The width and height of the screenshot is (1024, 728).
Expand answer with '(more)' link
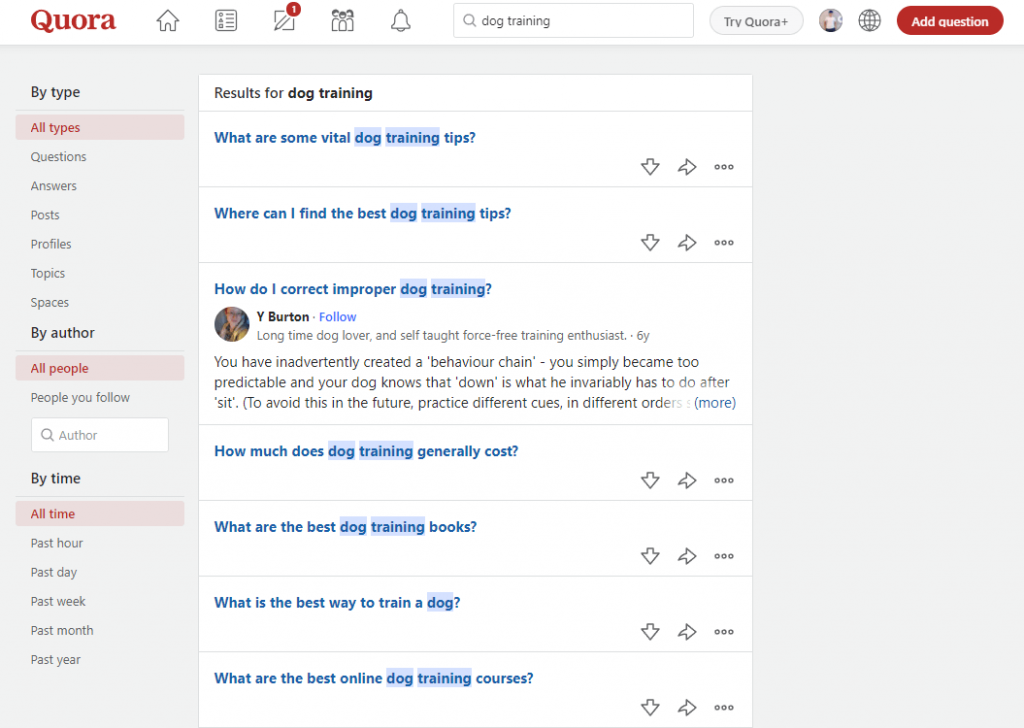point(715,403)
